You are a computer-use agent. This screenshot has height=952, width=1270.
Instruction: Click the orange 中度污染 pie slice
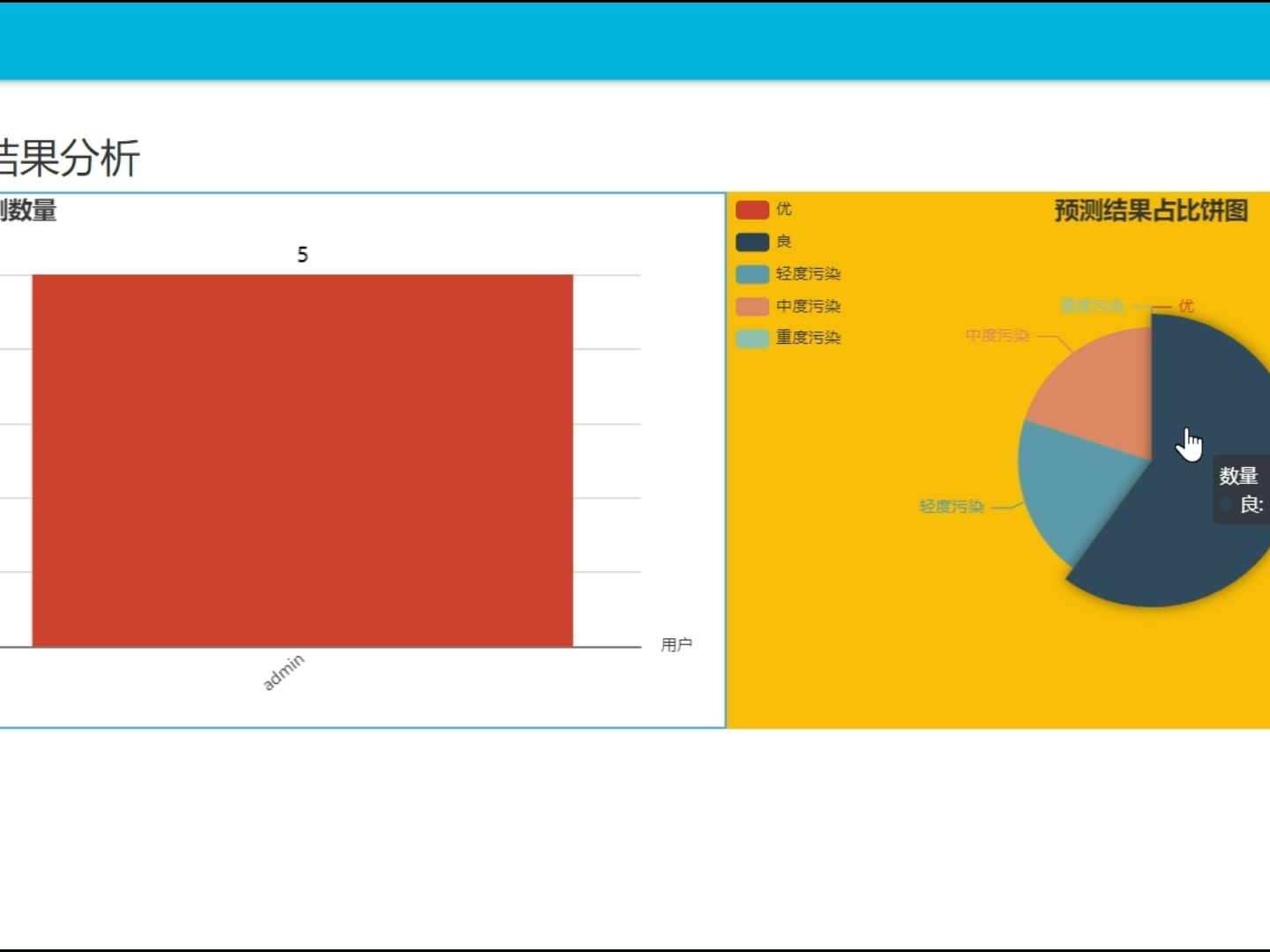pos(1102,397)
